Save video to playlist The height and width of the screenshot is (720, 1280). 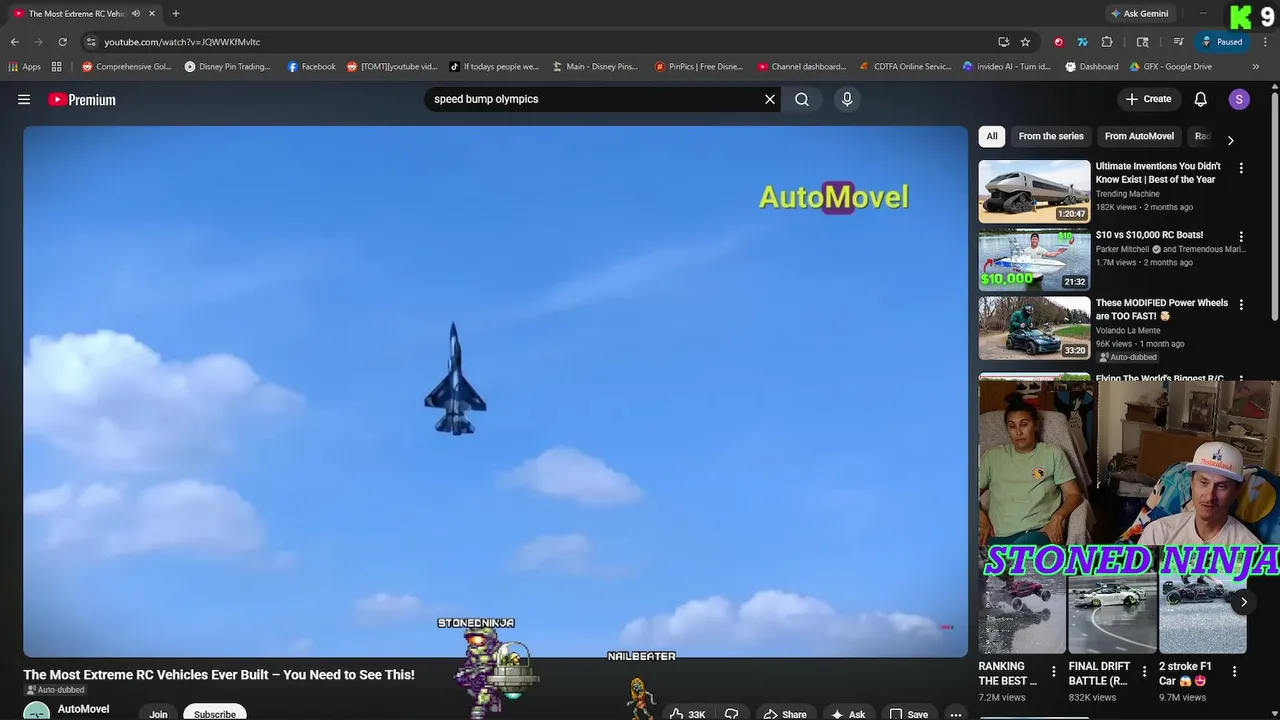pos(909,713)
